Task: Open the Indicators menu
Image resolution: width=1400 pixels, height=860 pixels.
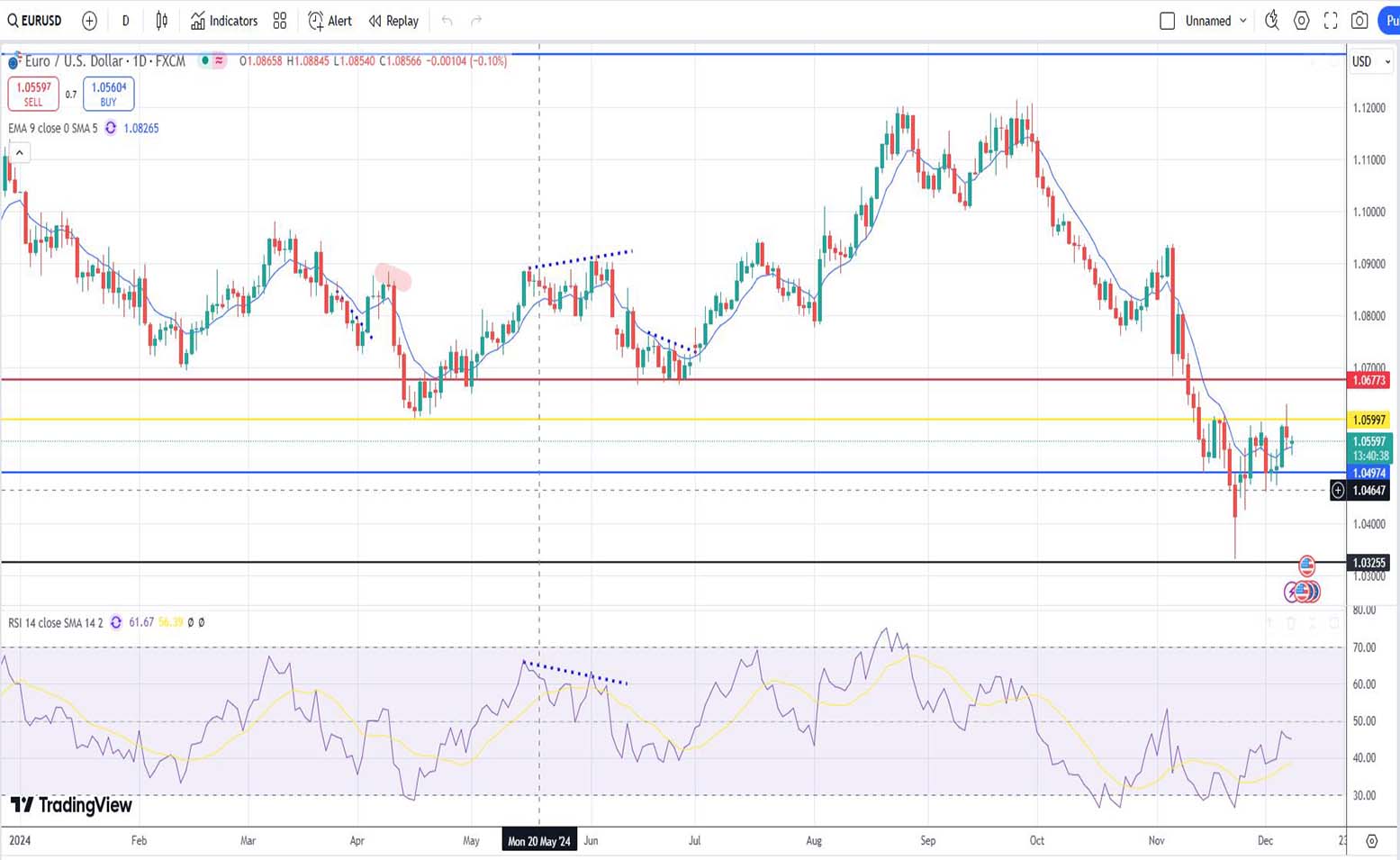Action: point(224,21)
